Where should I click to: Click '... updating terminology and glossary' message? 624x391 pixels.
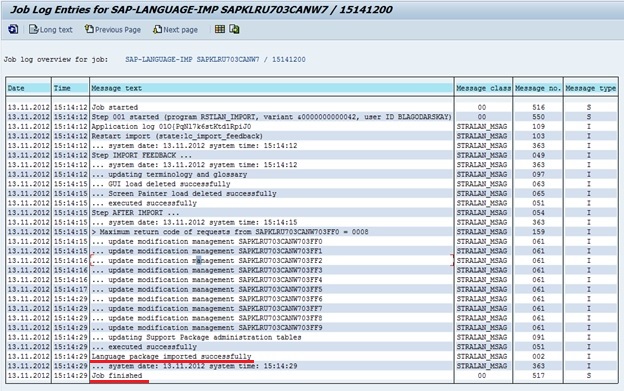(169, 174)
